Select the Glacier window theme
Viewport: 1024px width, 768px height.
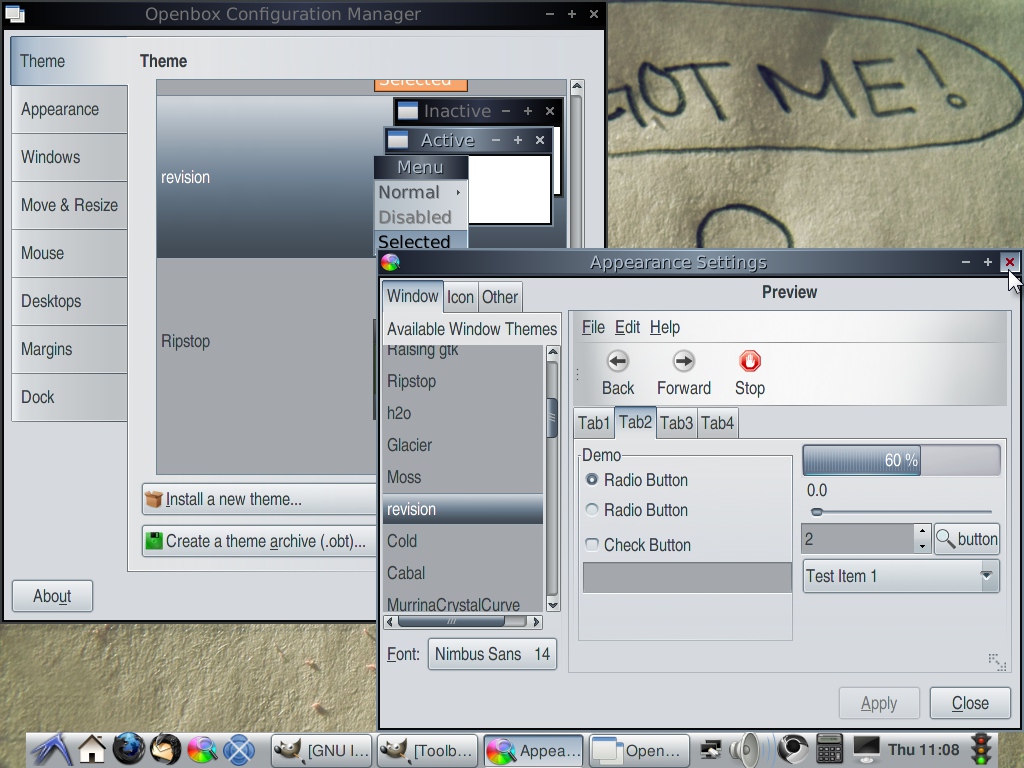click(462, 445)
